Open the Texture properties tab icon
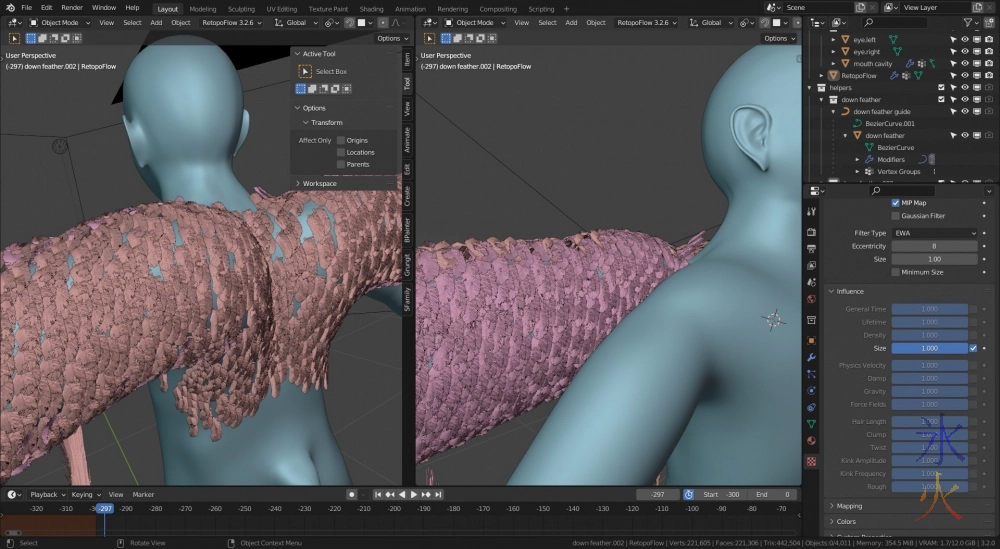Image resolution: width=1000 pixels, height=549 pixels. [811, 461]
